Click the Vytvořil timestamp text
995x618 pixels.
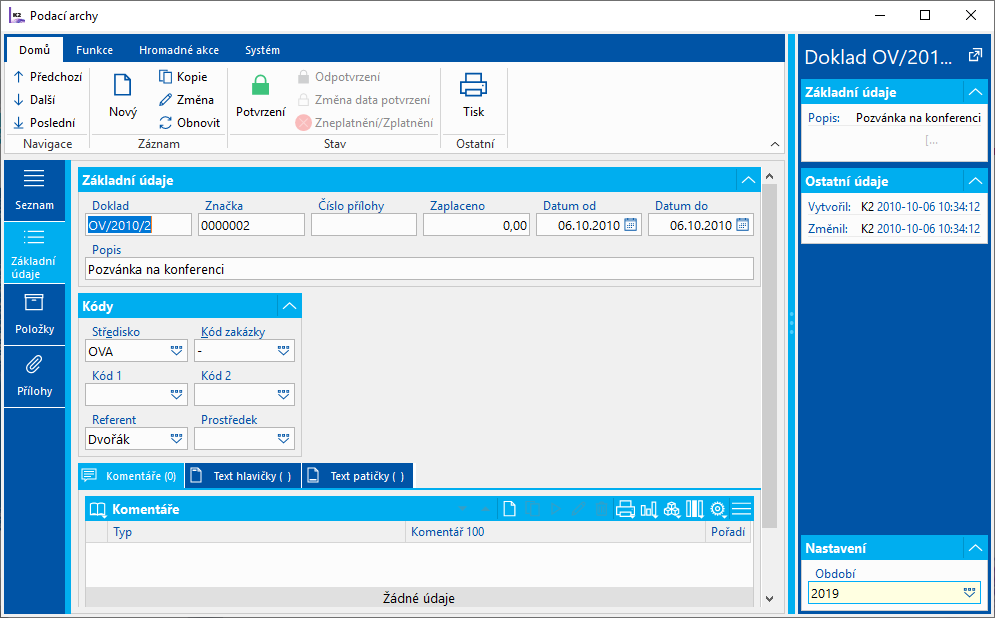click(x=928, y=206)
